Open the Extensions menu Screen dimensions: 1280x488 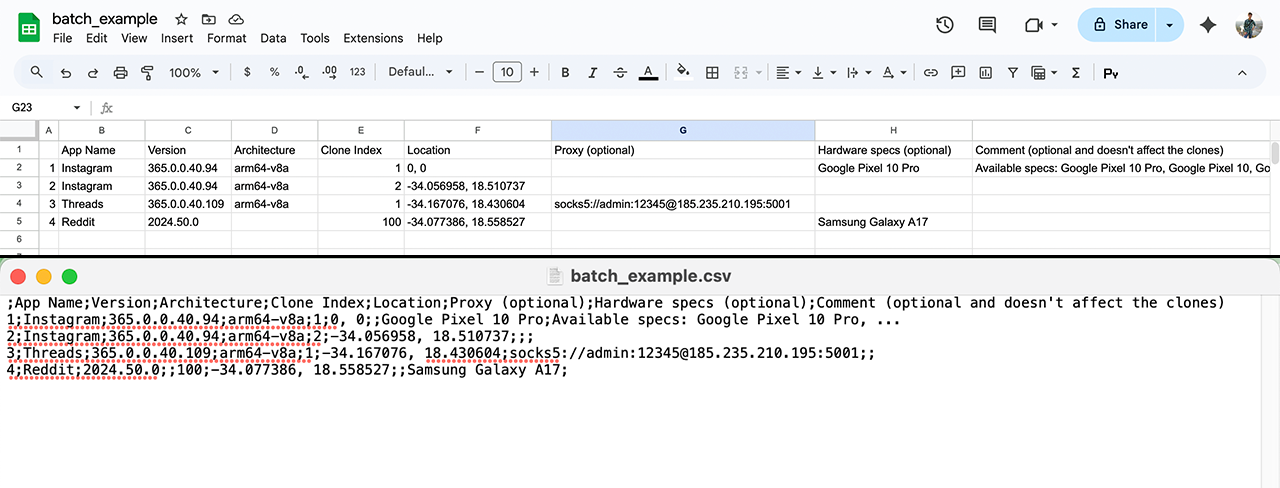pyautogui.click(x=373, y=38)
